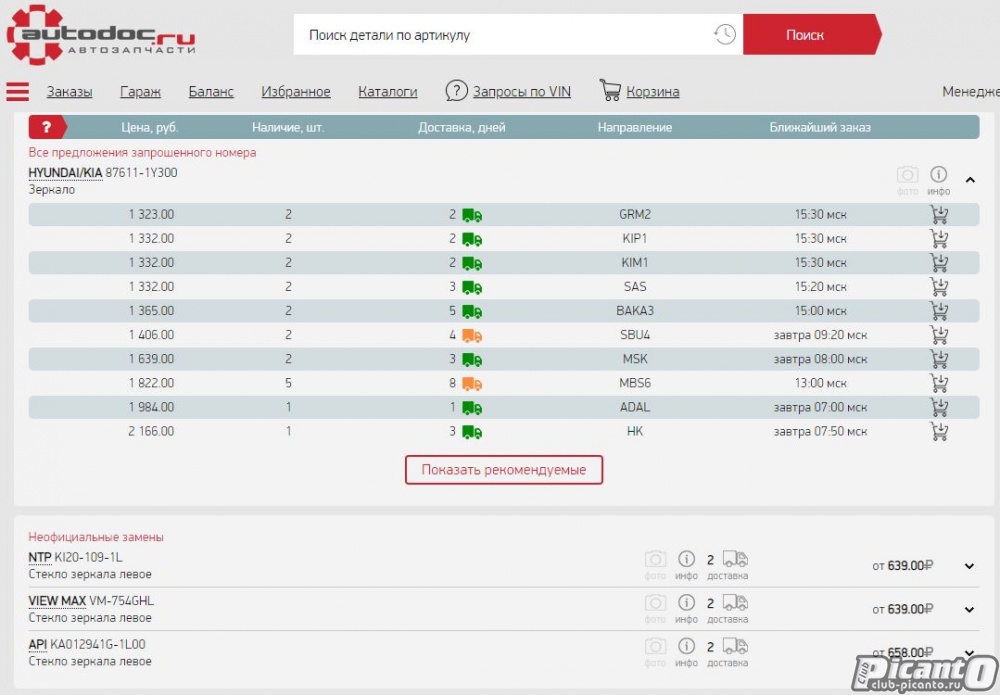Click the Направление column header

(x=635, y=128)
